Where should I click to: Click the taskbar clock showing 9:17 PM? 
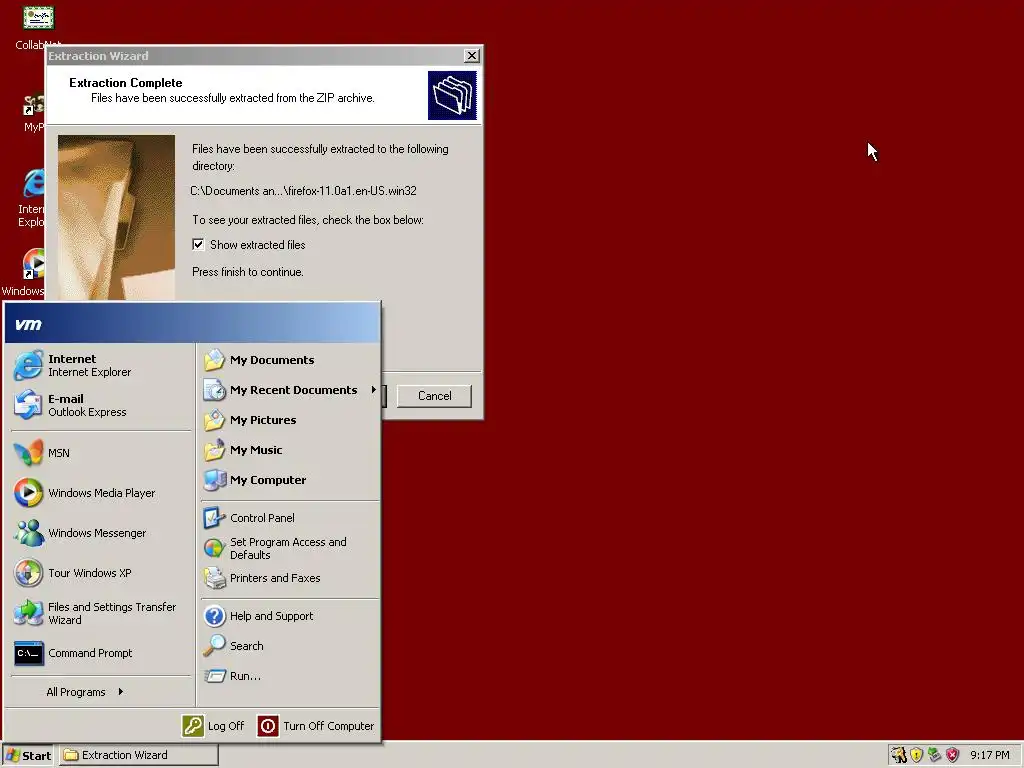click(989, 755)
